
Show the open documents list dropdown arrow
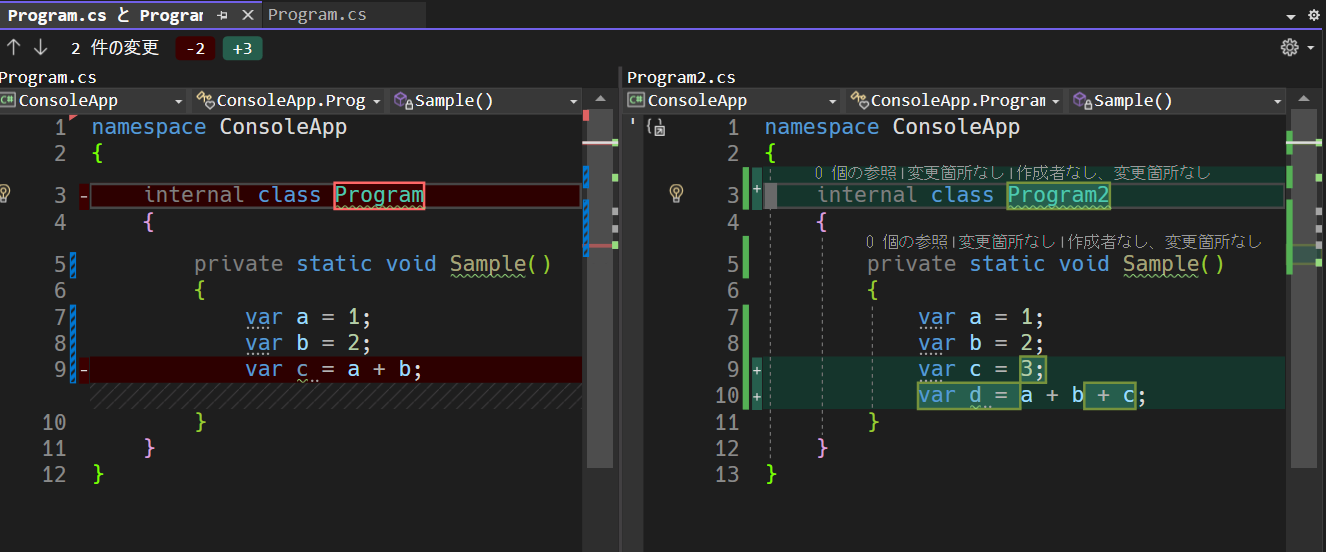1291,17
